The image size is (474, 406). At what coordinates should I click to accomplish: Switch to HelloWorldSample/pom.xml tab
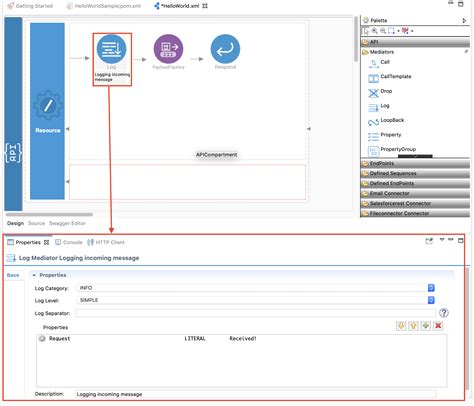[104, 6]
